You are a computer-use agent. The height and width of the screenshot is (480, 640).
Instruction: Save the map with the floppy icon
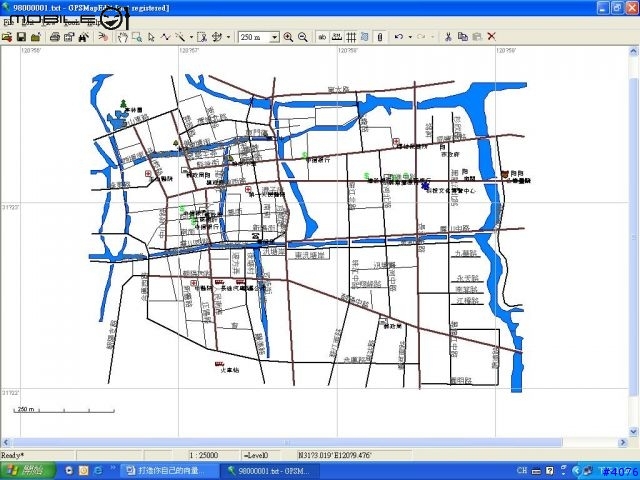coord(21,37)
